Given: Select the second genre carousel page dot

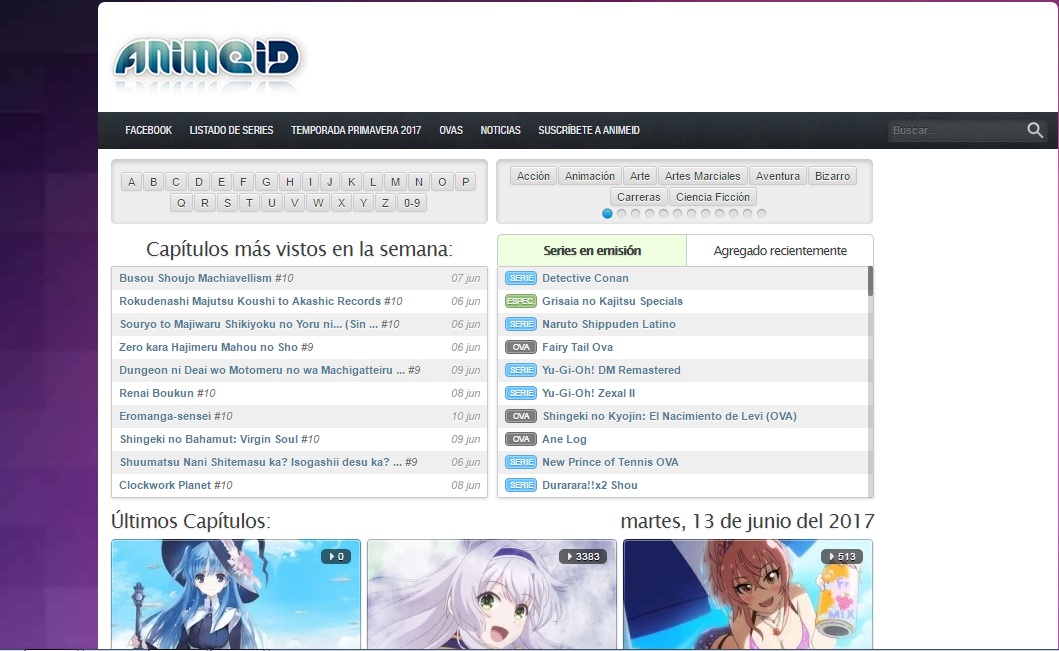Looking at the screenshot, I should [621, 213].
